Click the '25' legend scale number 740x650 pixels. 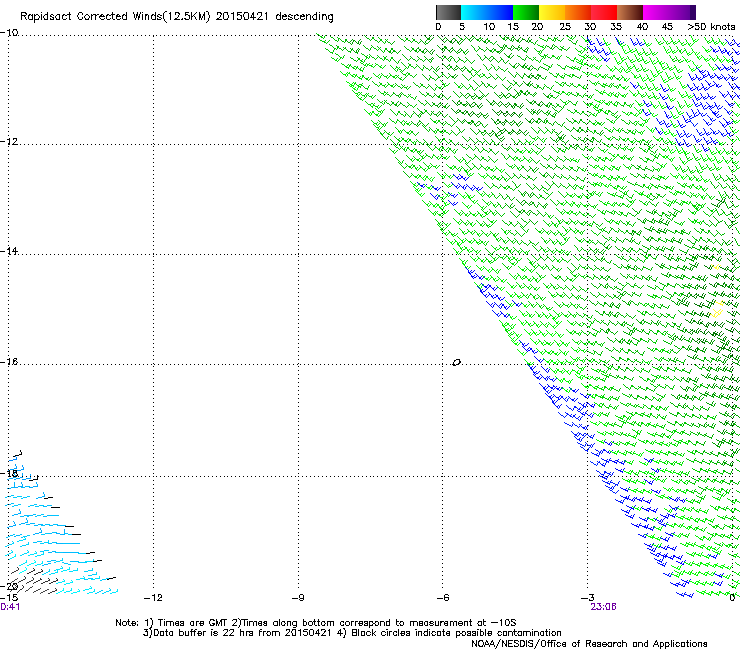point(565,27)
